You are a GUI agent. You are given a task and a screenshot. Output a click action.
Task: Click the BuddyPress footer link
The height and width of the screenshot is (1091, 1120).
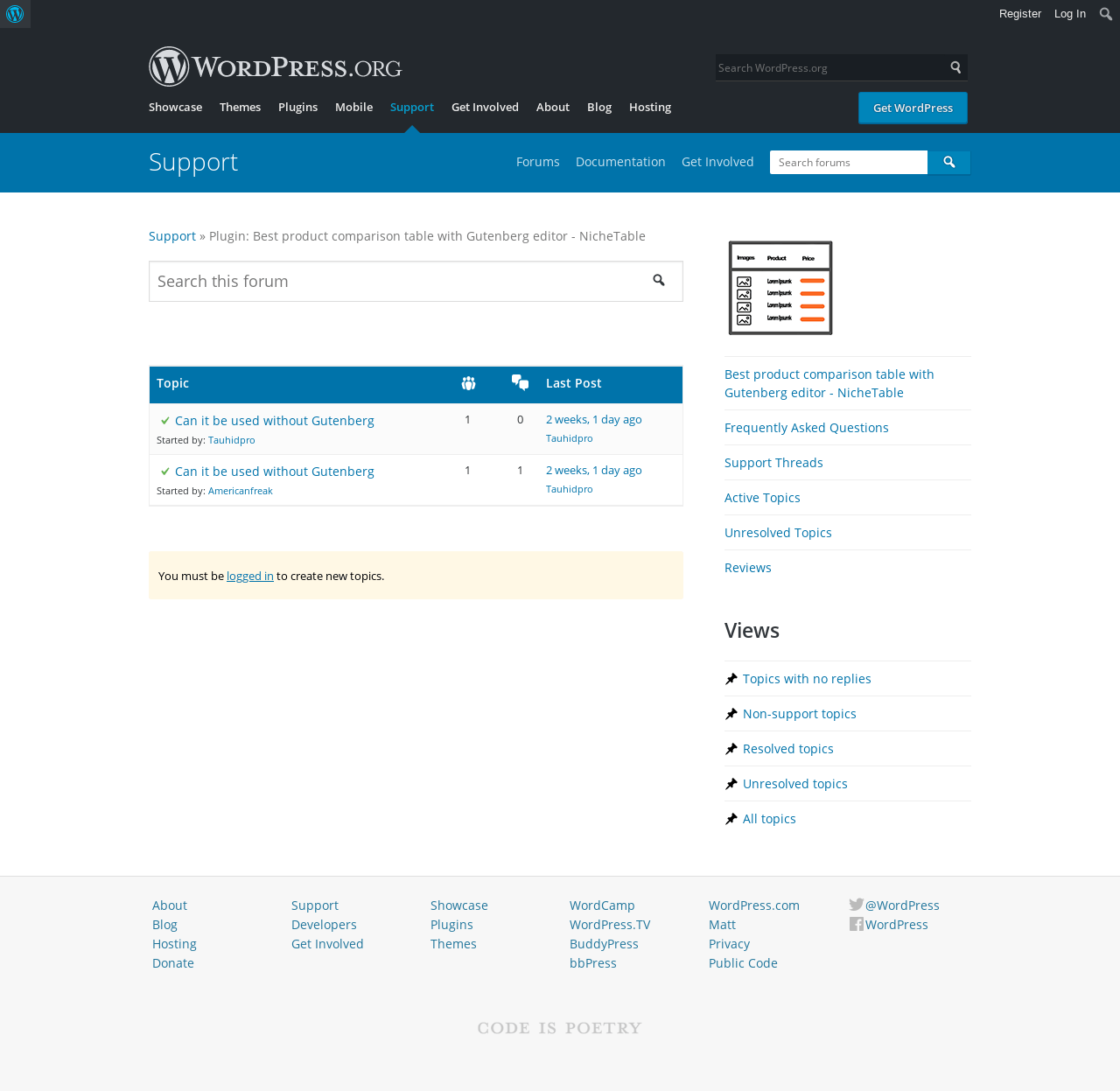tap(604, 944)
